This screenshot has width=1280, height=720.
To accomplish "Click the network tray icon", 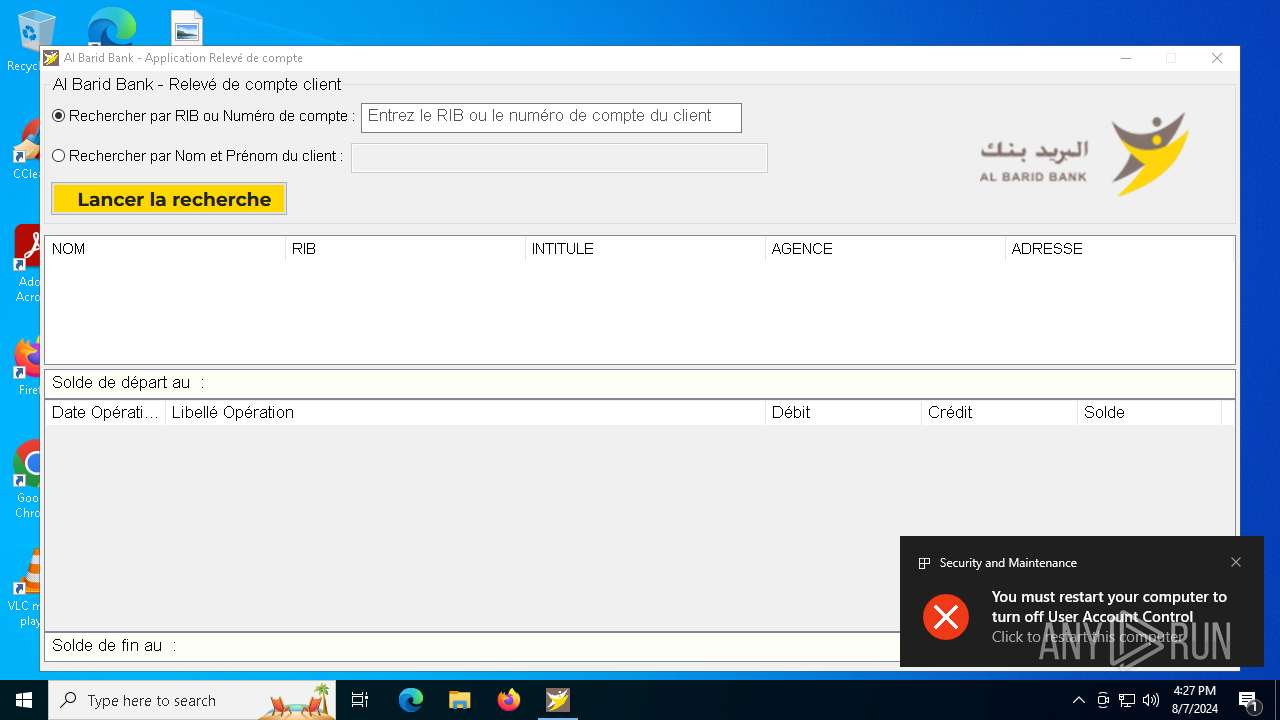I will tap(1127, 700).
